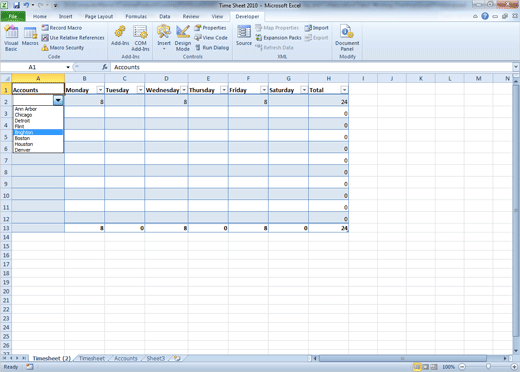Image resolution: width=520 pixels, height=372 pixels.
Task: Choose Houston from the list
Action: pos(38,144)
